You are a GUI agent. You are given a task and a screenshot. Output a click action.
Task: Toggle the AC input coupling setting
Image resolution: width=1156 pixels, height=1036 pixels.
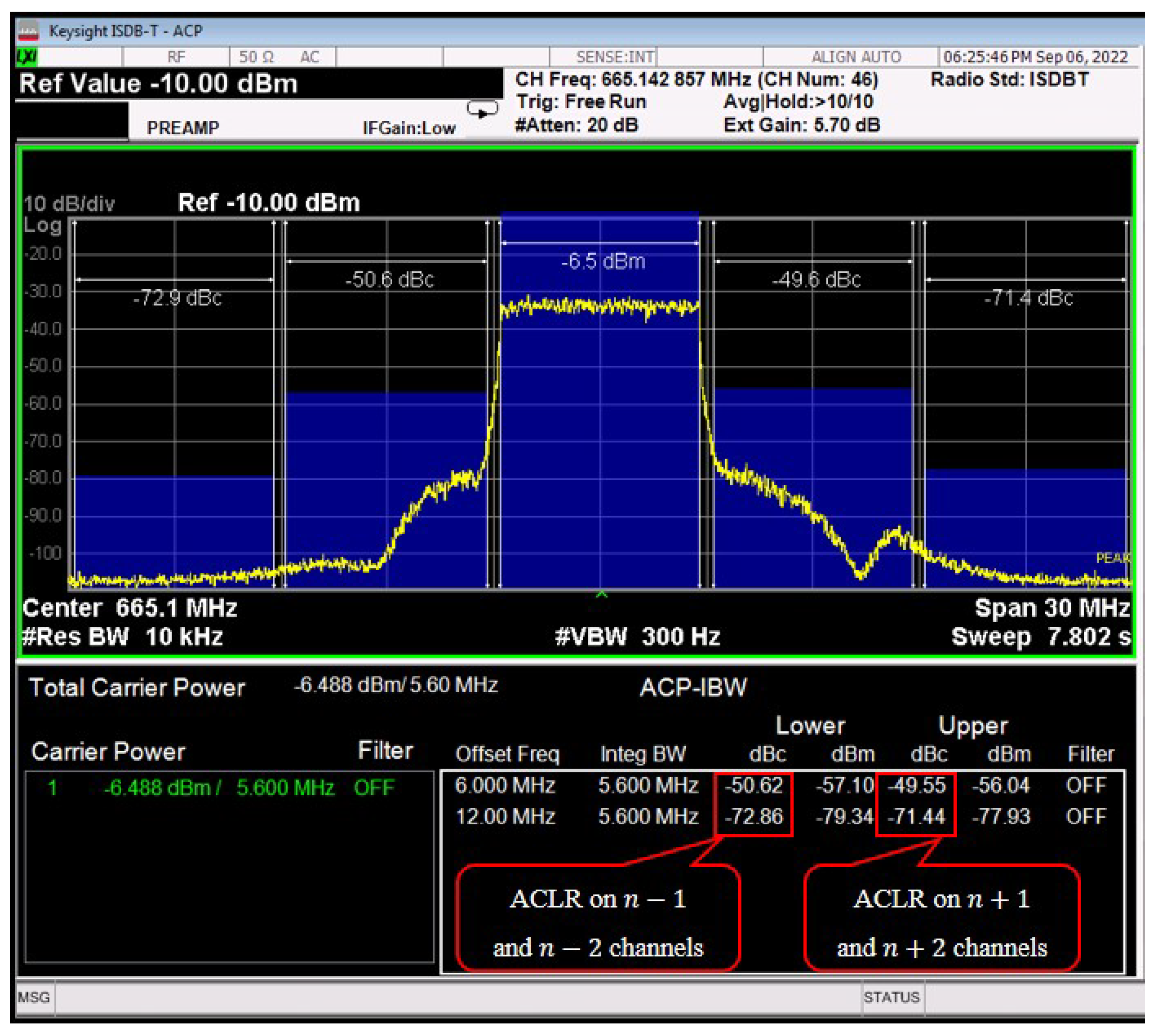309,55
